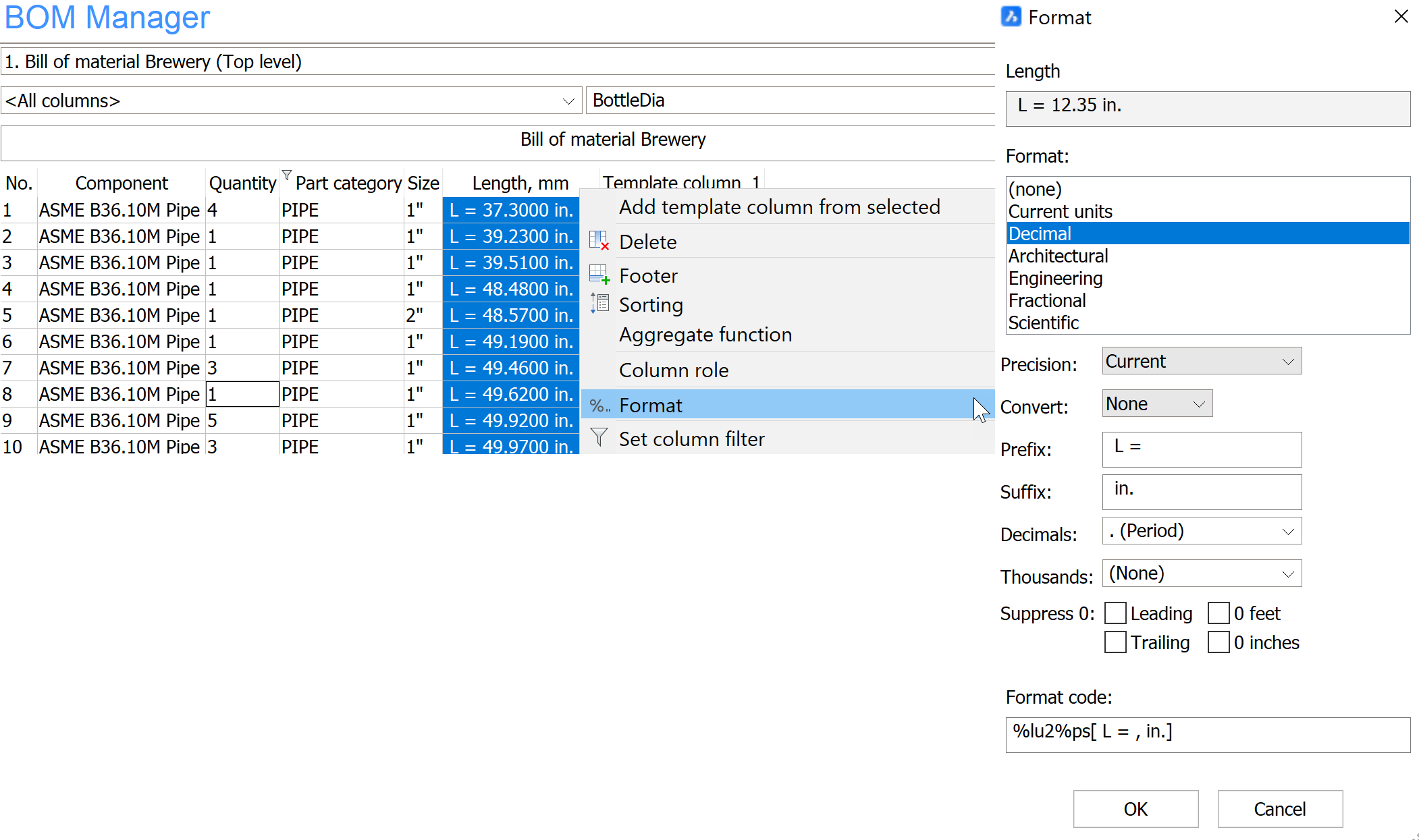Click the Format dialog app icon
Image resolution: width=1419 pixels, height=840 pixels.
pos(1011,17)
